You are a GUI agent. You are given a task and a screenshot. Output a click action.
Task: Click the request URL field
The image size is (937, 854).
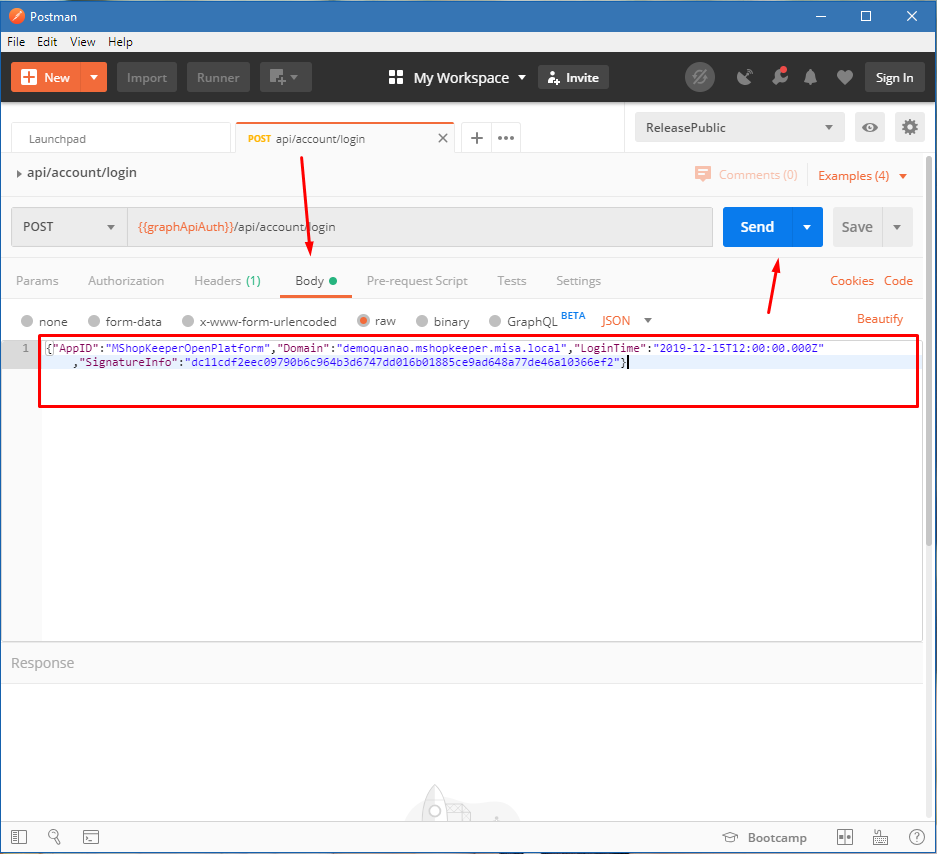pos(420,227)
